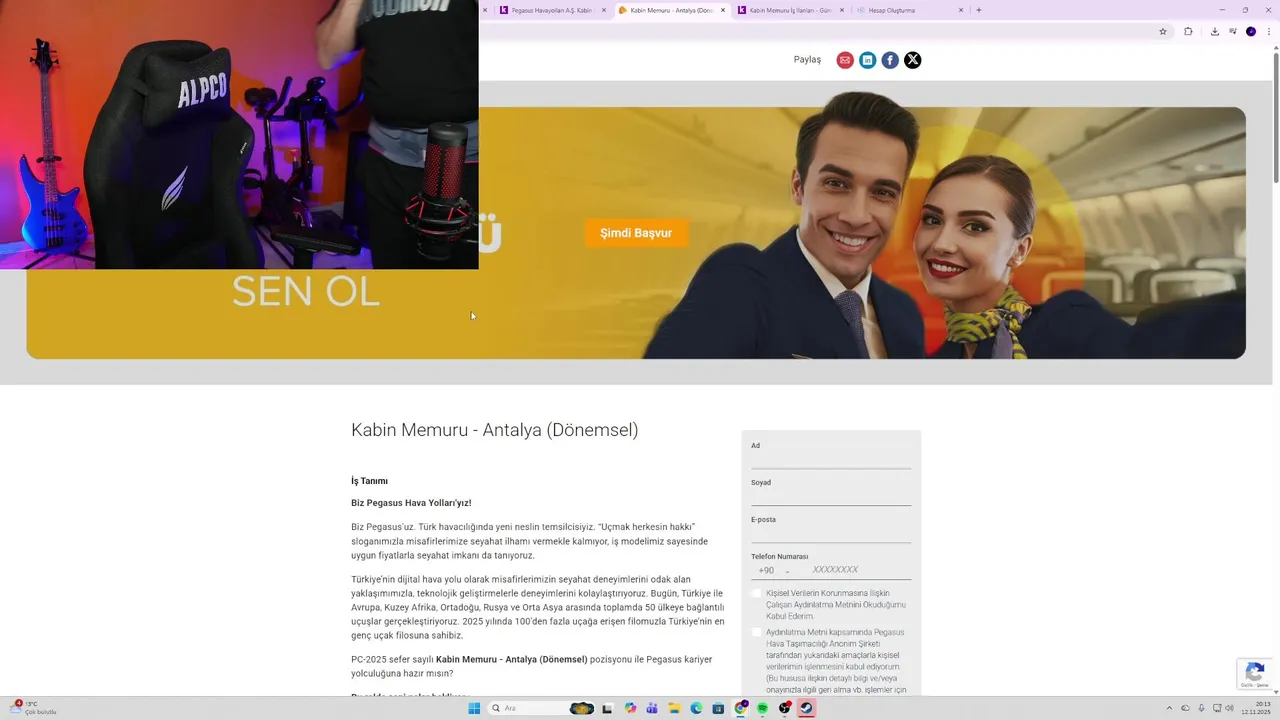This screenshot has width=1280, height=720.
Task: Click the Paylaş label
Action: [807, 60]
